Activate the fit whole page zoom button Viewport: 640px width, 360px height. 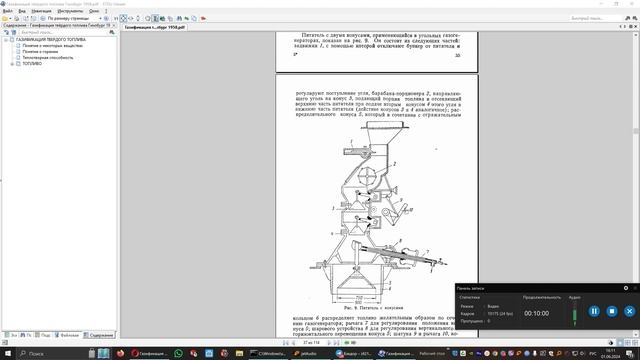pyautogui.click(x=123, y=18)
